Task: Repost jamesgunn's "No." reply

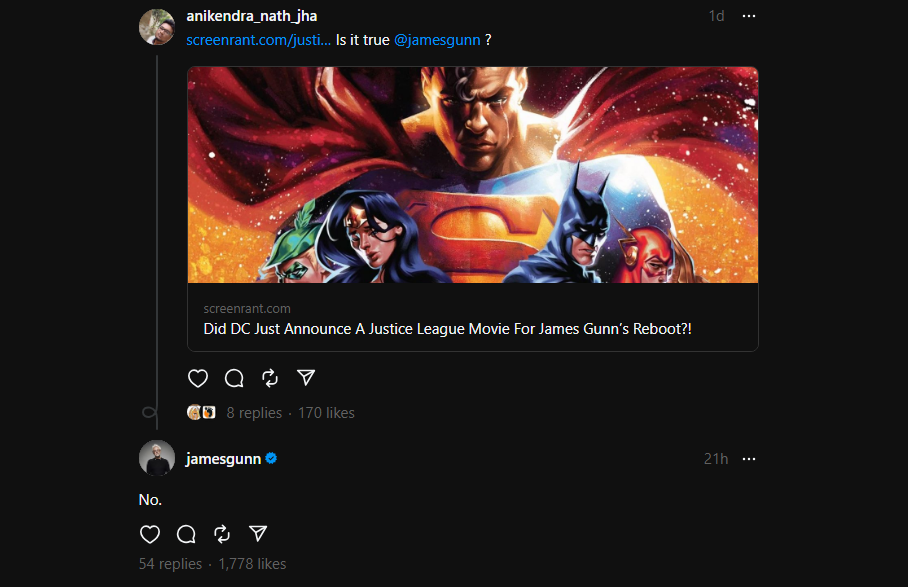Action: coord(221,534)
